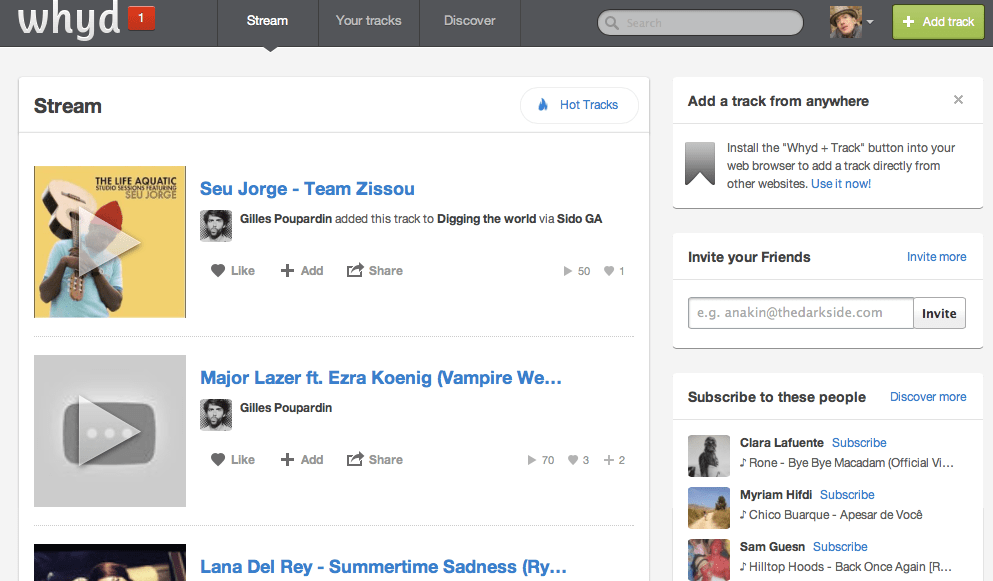
Task: Like the Seu Jorge track
Action: (x=233, y=271)
